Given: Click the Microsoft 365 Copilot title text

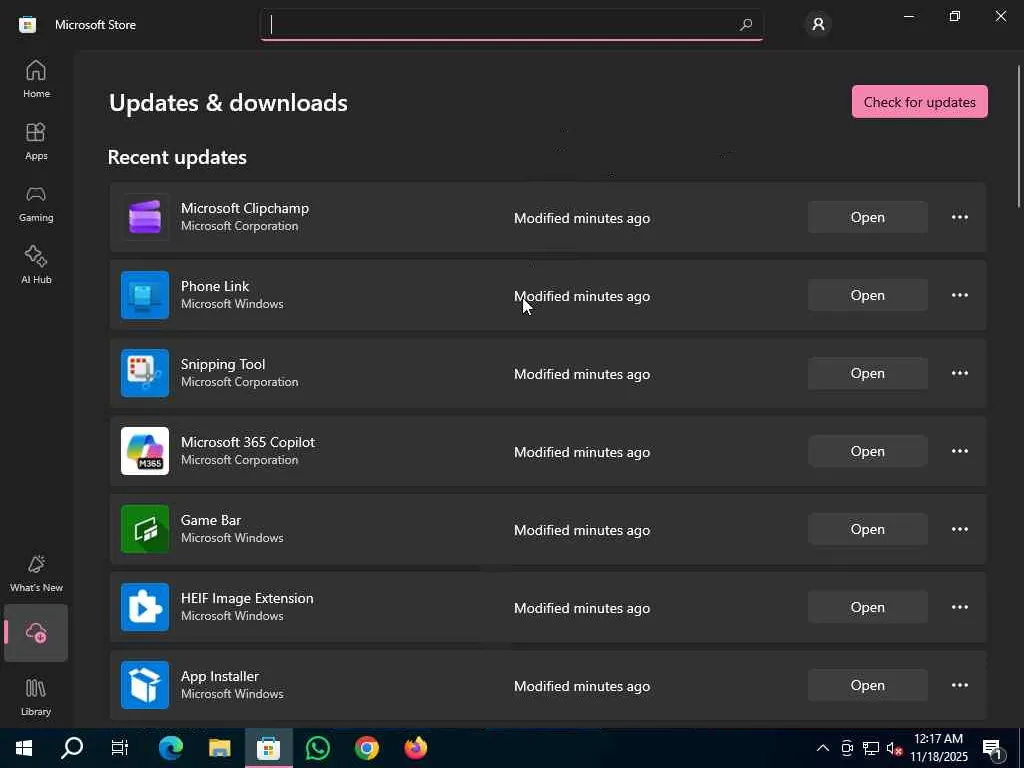Looking at the screenshot, I should coord(248,442).
